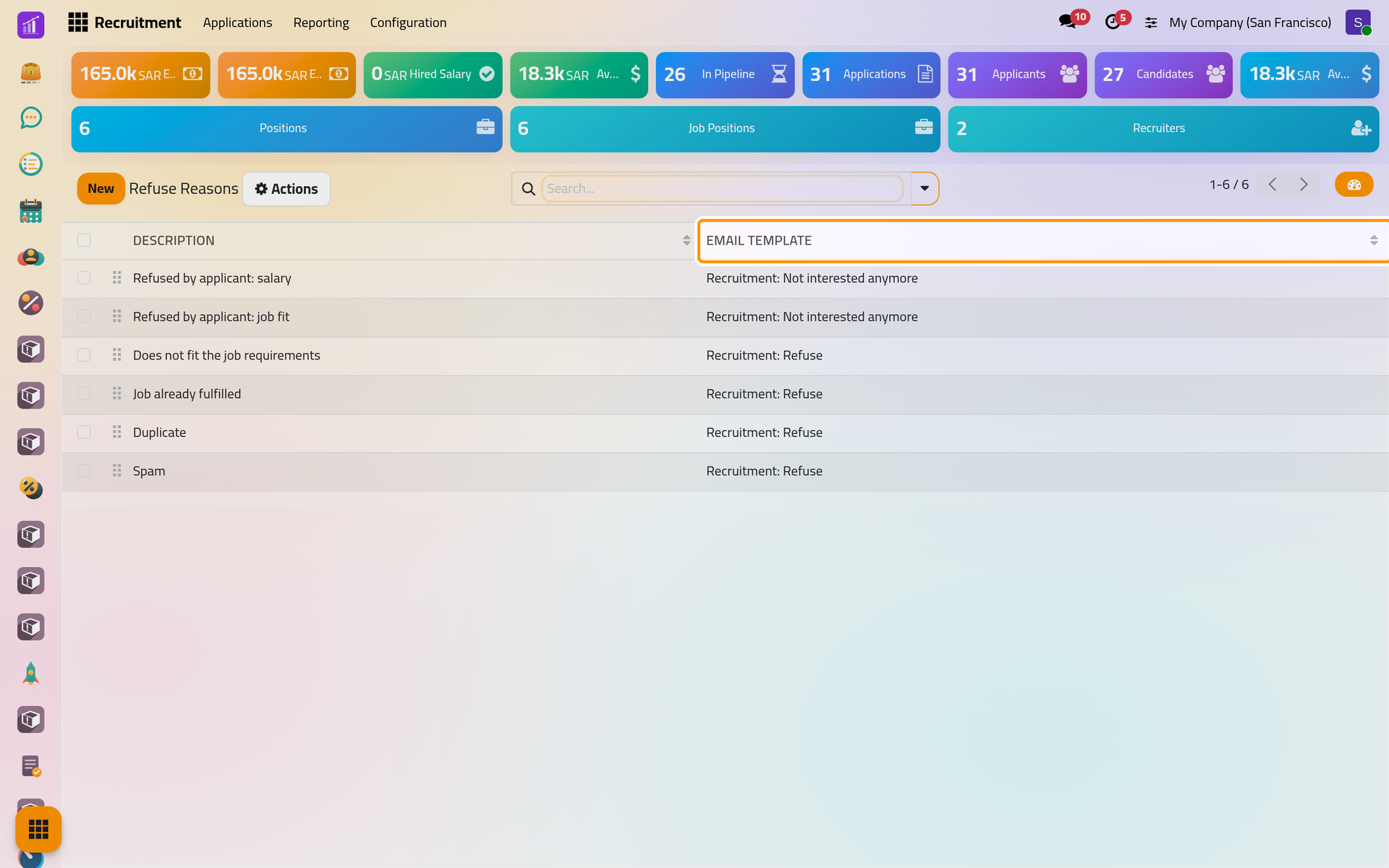Viewport: 1389px width, 868px height.
Task: Click the apps grid icon beside Recruitment
Action: (x=77, y=22)
